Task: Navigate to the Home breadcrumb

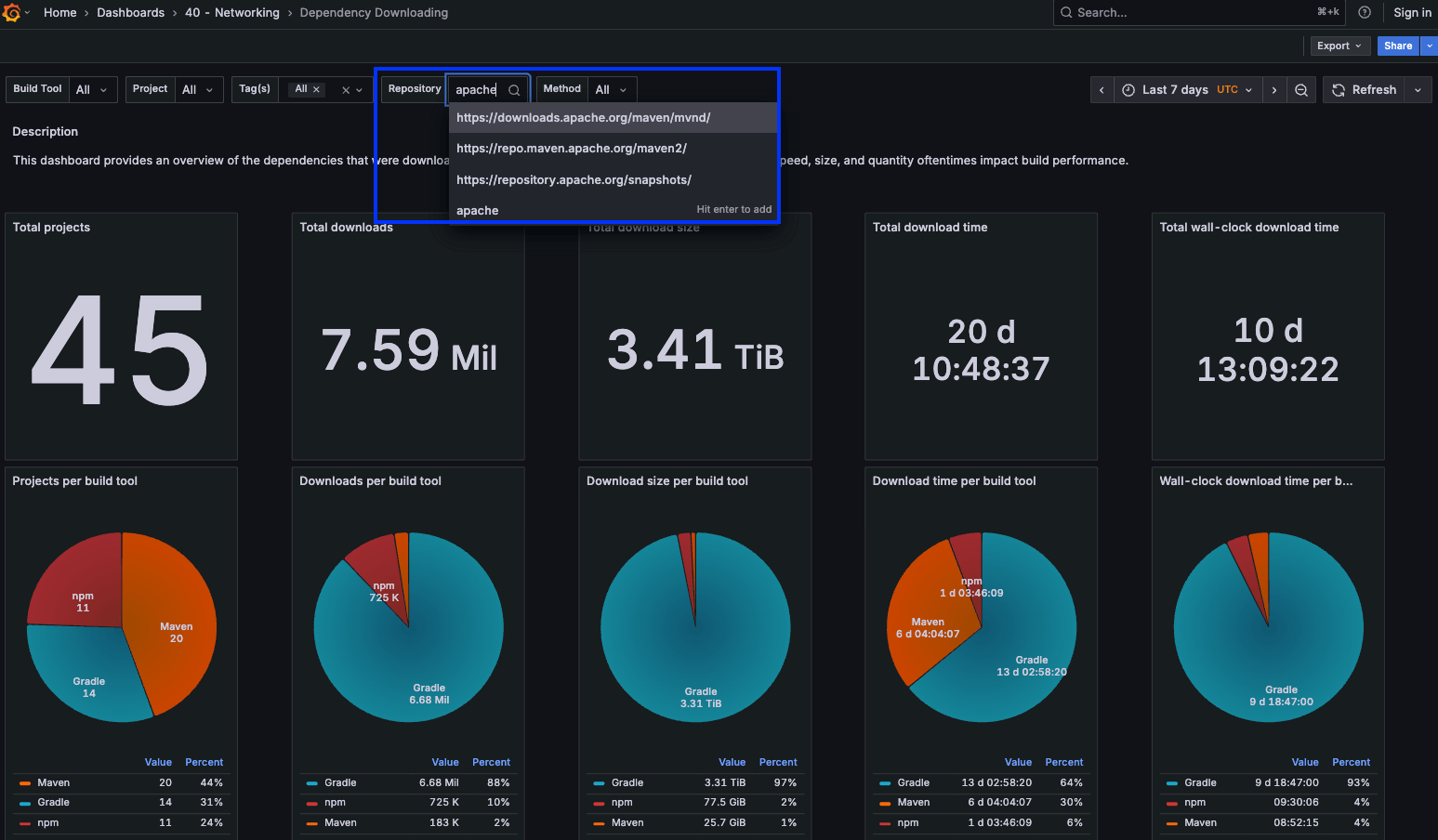Action: (59, 12)
